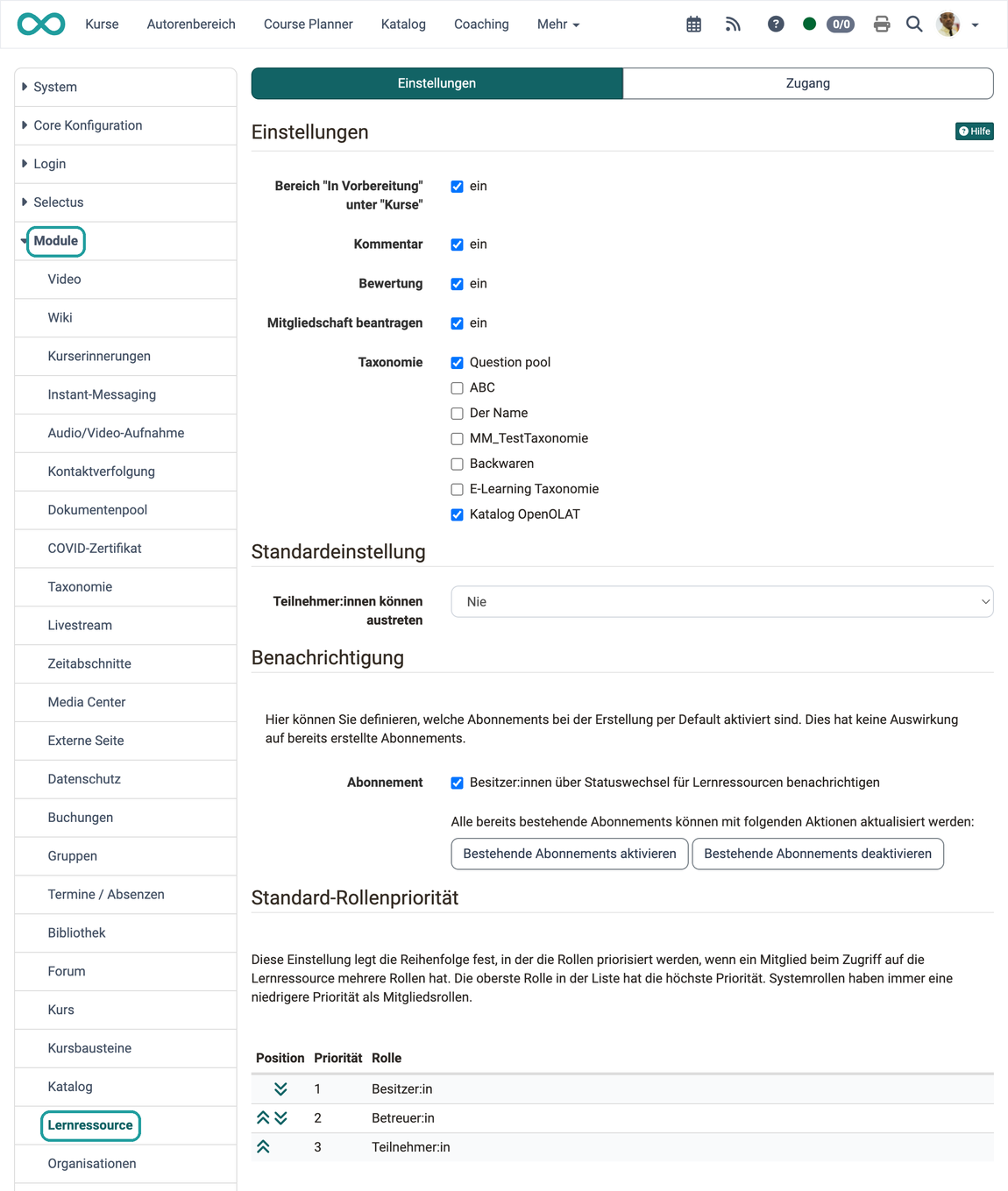The height and width of the screenshot is (1191, 1008).
Task: Open Buchungen in sidebar
Action: pyautogui.click(x=125, y=819)
